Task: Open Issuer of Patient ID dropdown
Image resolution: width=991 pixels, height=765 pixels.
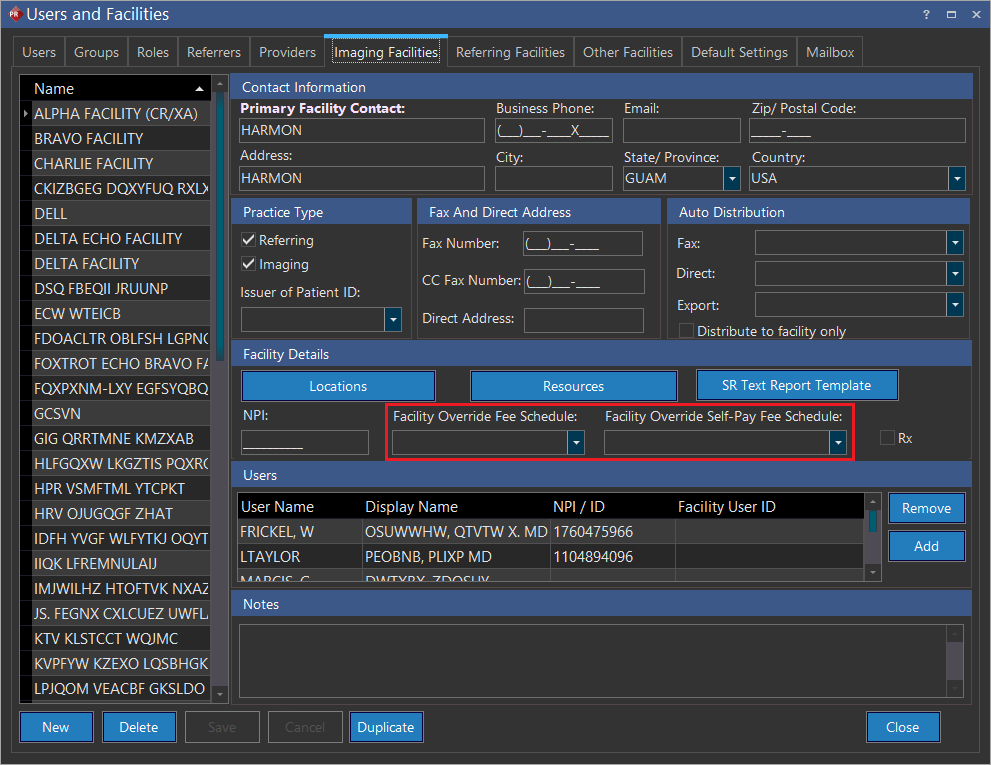Action: click(393, 319)
